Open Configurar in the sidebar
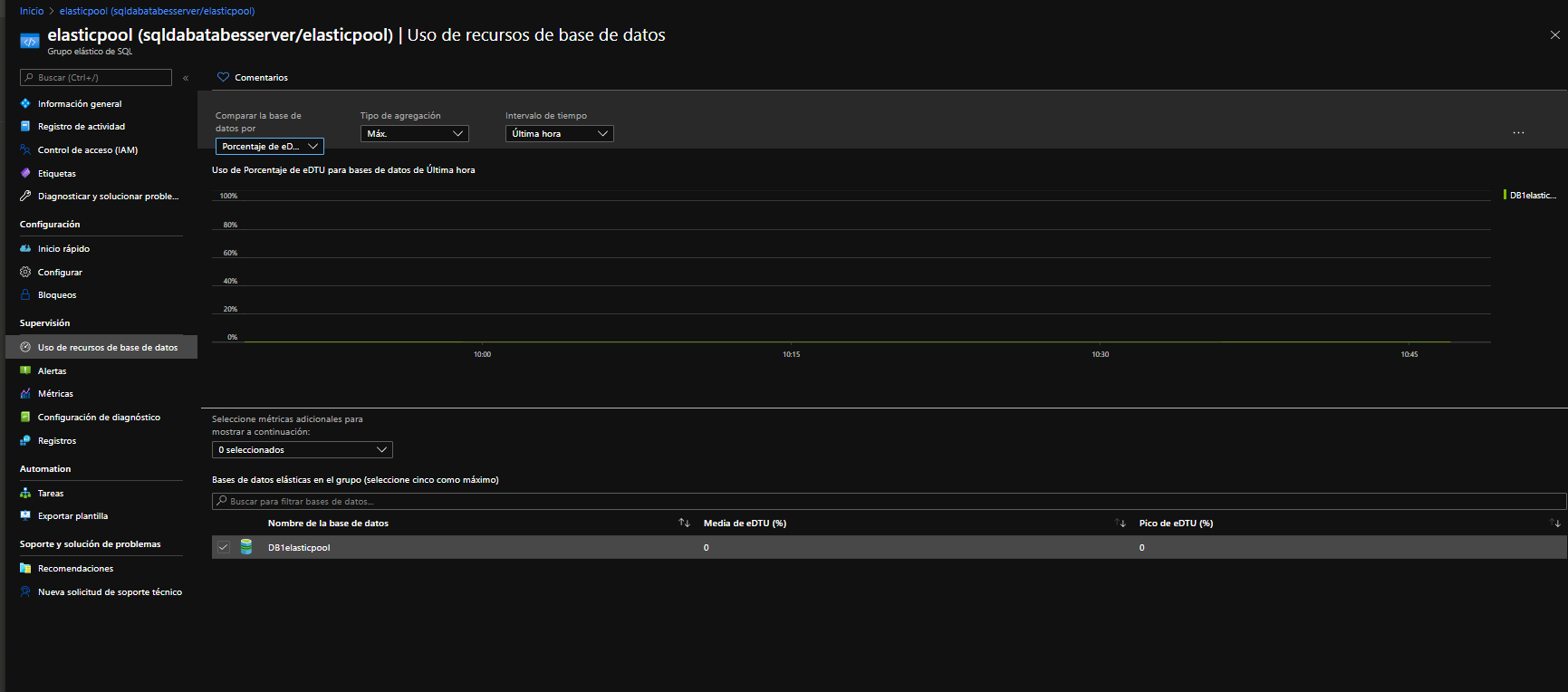This screenshot has width=1568, height=692. (x=60, y=273)
